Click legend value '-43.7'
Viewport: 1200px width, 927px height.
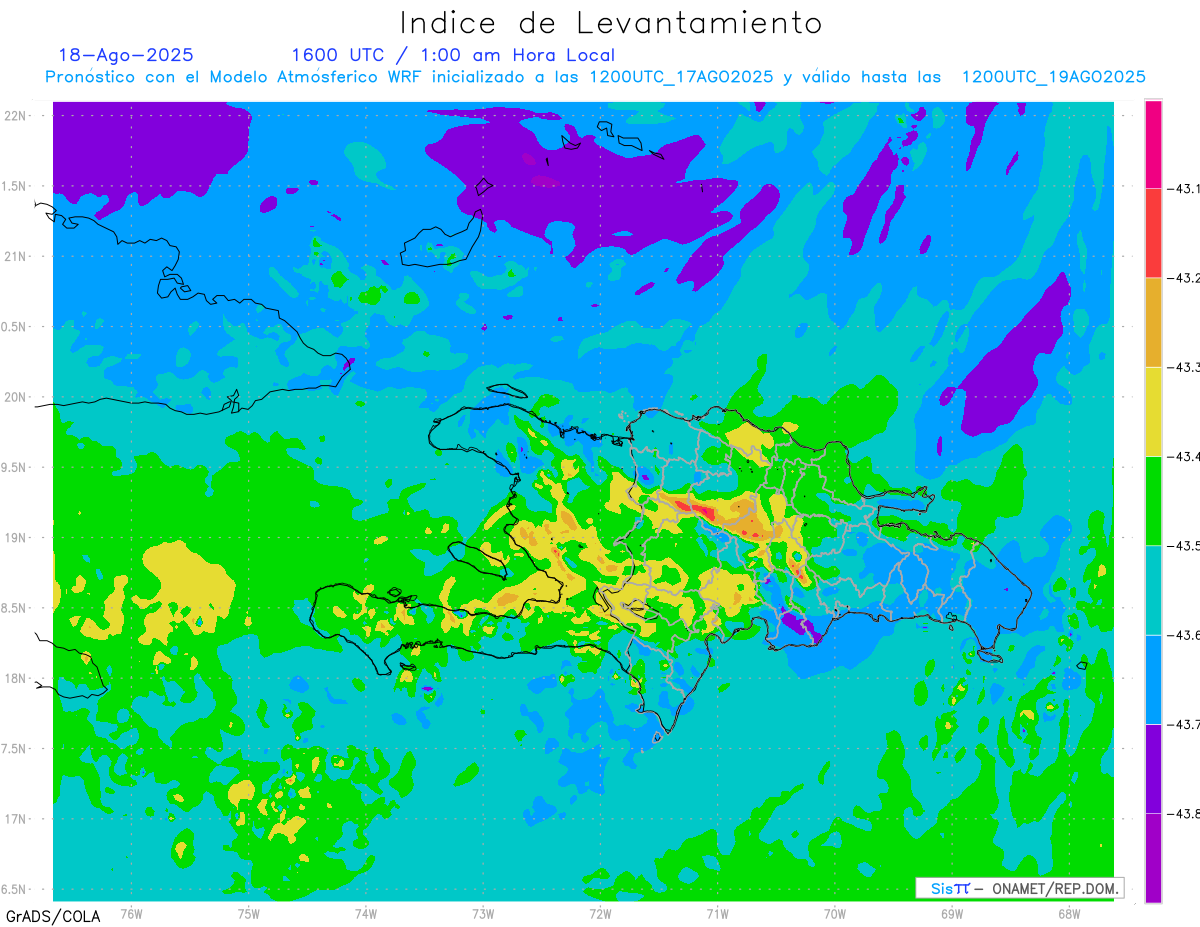tap(1183, 724)
